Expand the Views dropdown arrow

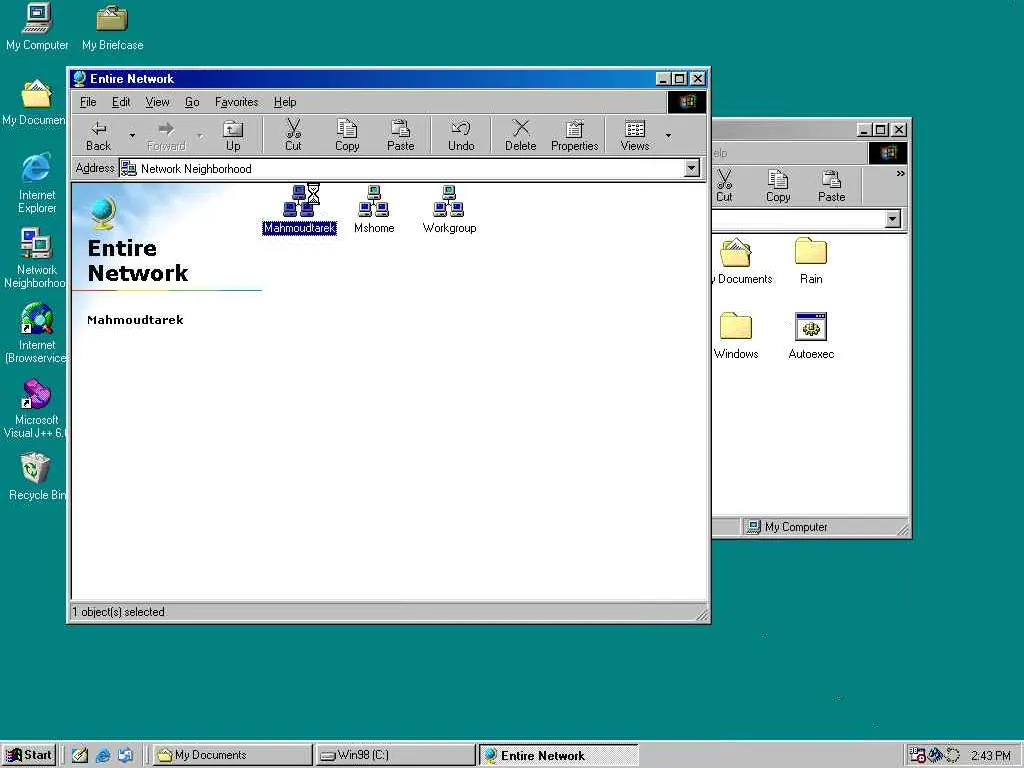click(x=668, y=136)
